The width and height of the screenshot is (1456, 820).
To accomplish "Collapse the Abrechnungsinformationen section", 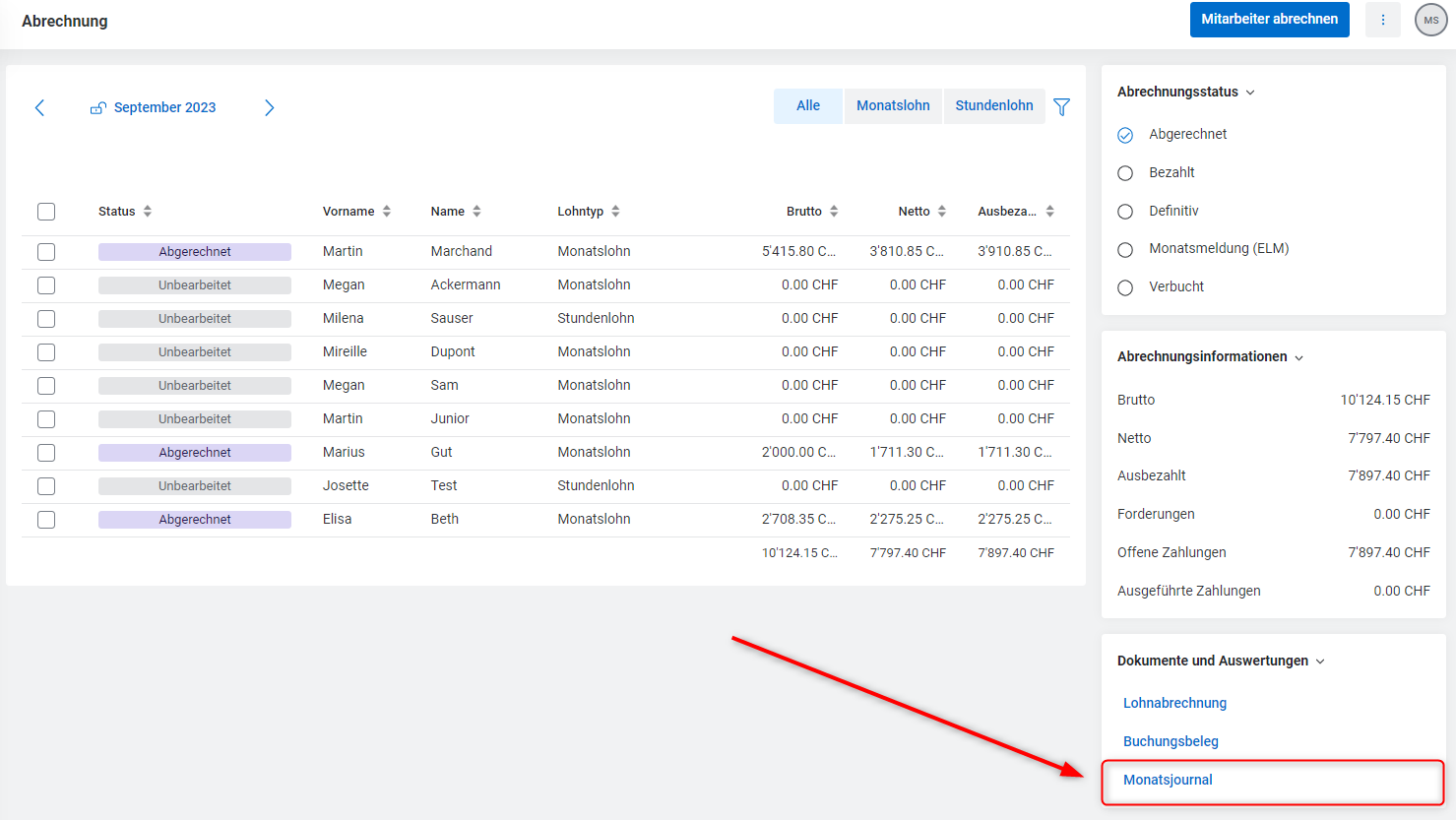I will click(1298, 357).
